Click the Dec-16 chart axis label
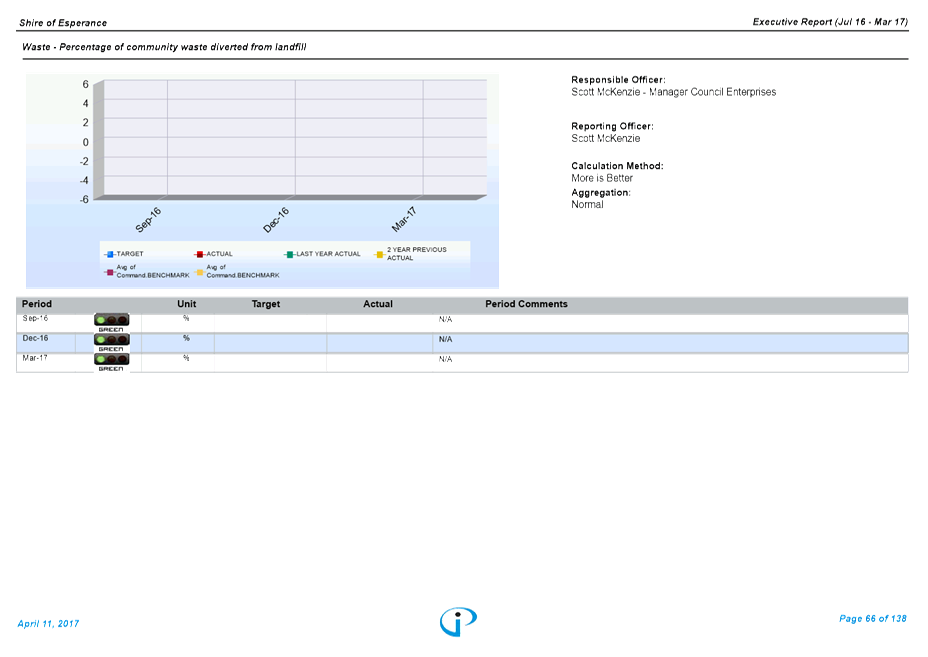Screen dimensions: 928x657 [x=276, y=220]
